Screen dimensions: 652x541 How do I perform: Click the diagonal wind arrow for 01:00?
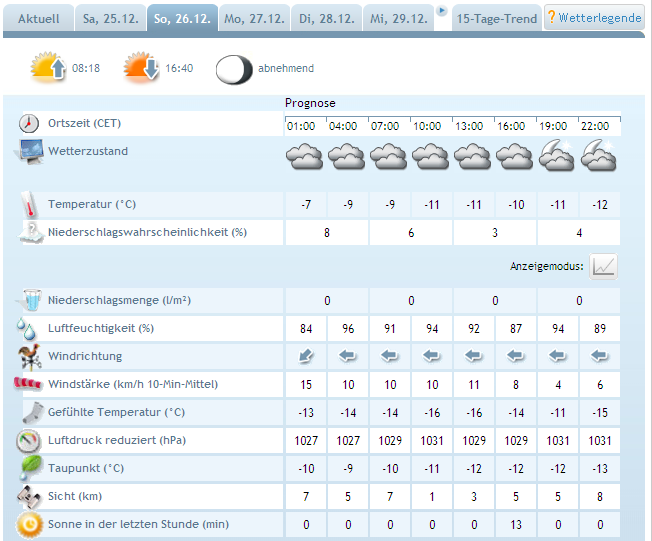pos(306,356)
